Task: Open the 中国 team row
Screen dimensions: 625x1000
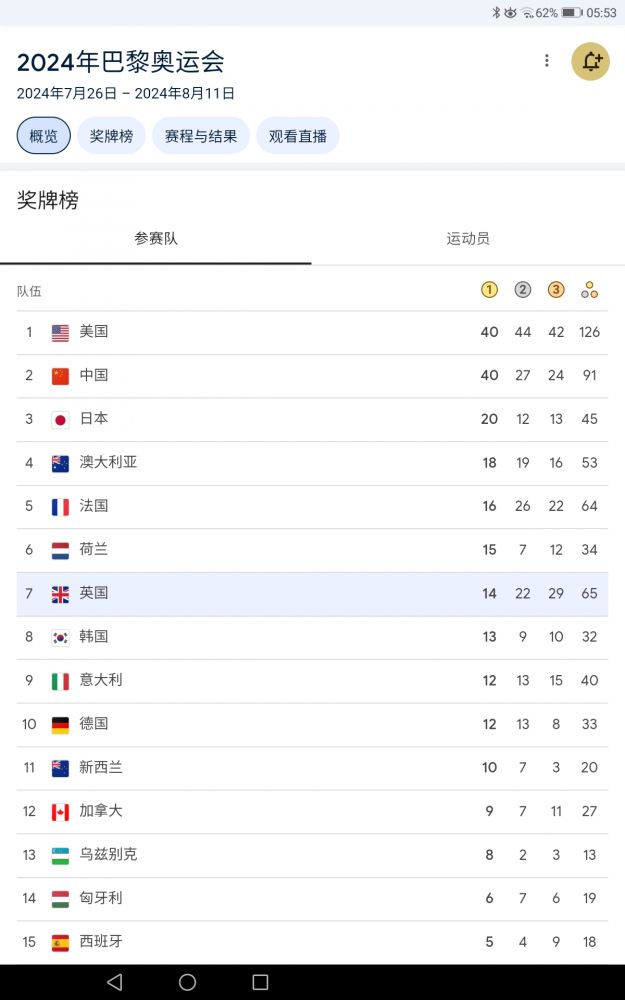Action: click(312, 376)
